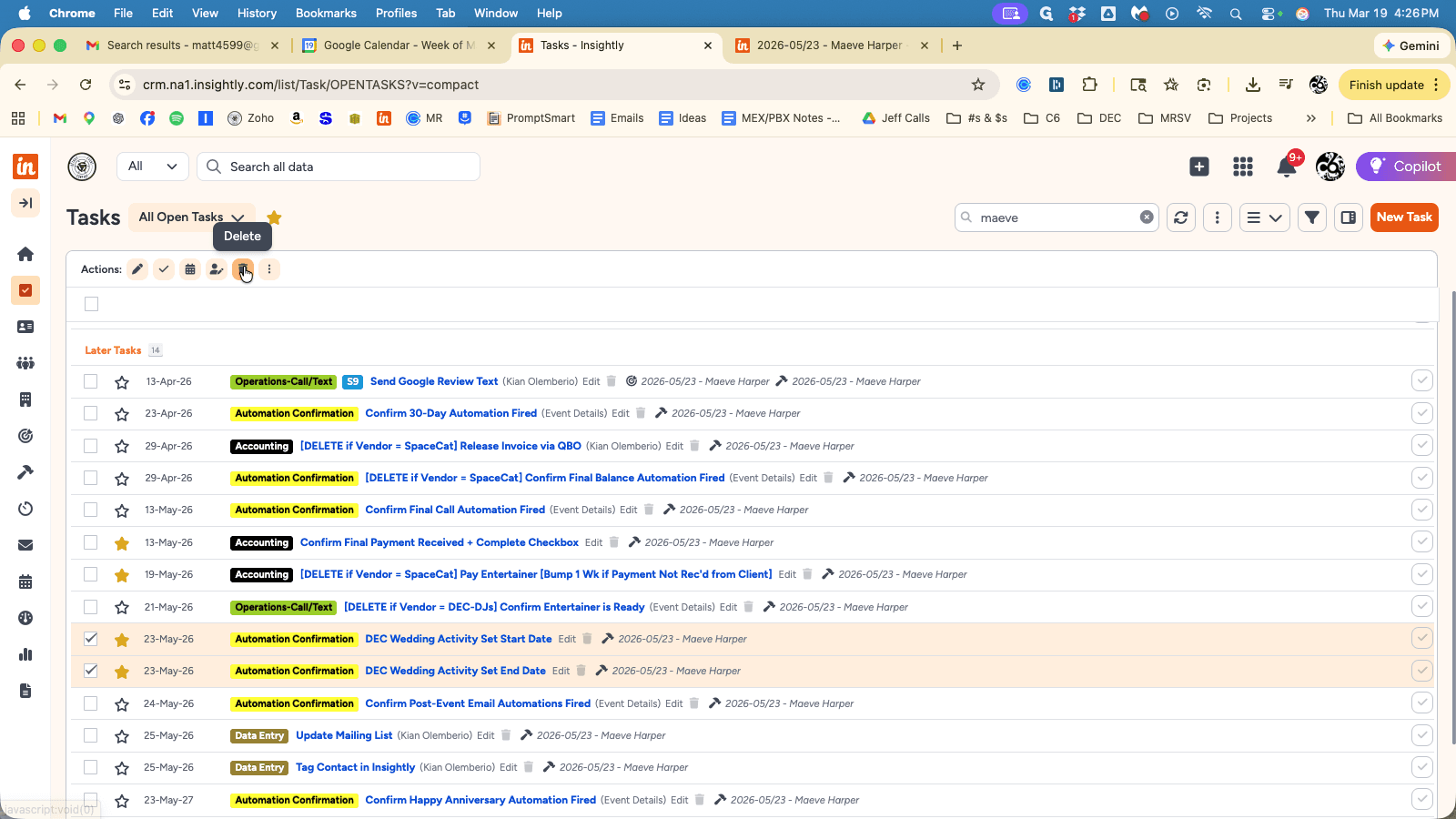The height and width of the screenshot is (819, 1456).
Task: Clear the maeve search text
Action: (x=1147, y=217)
